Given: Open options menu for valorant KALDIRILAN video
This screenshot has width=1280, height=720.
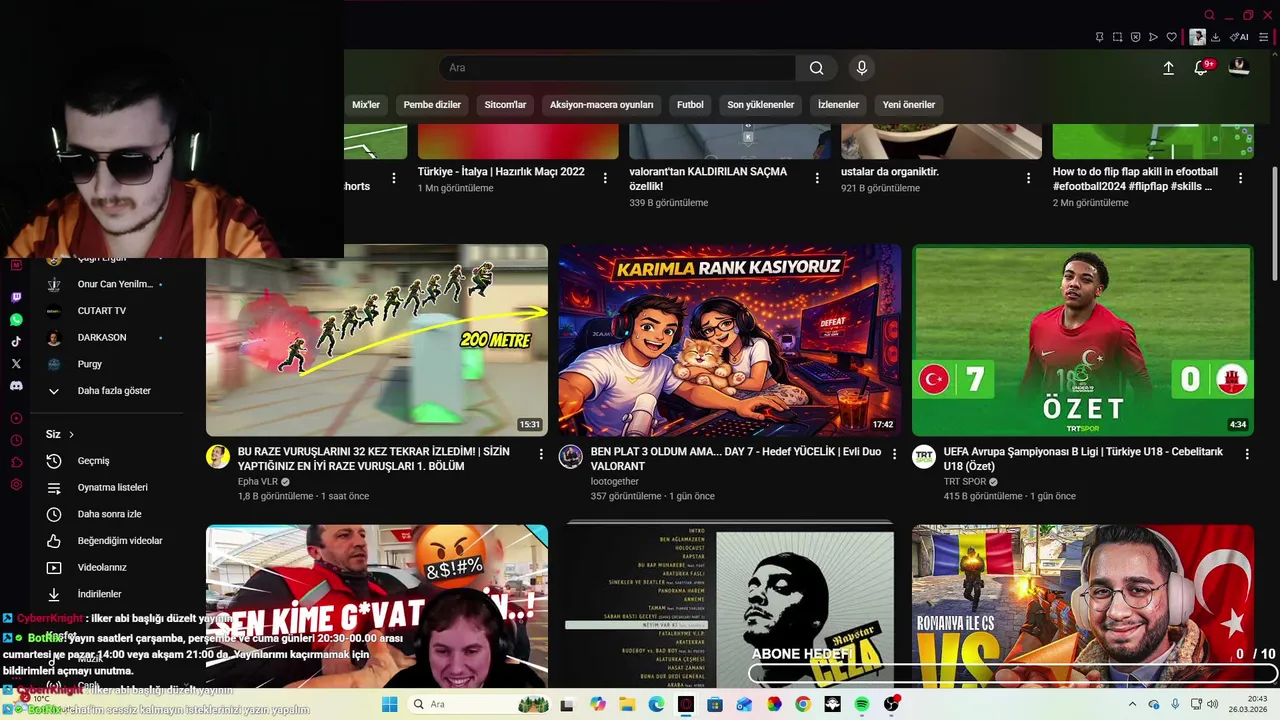Looking at the screenshot, I should (x=817, y=178).
